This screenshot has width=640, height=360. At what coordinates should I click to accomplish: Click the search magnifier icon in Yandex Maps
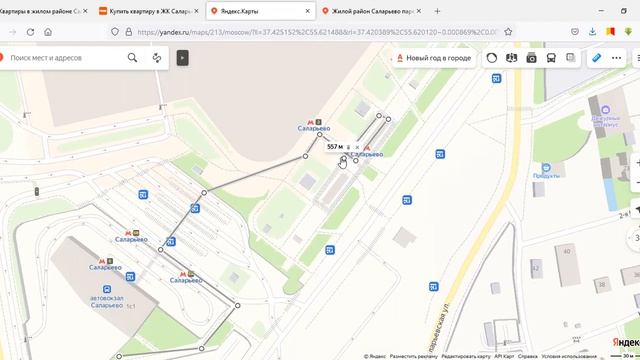pos(132,58)
